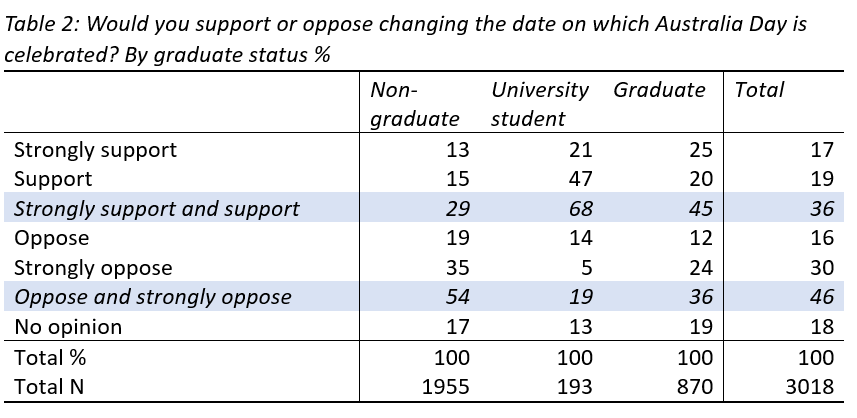Select the value 47 in the Support row

click(580, 179)
